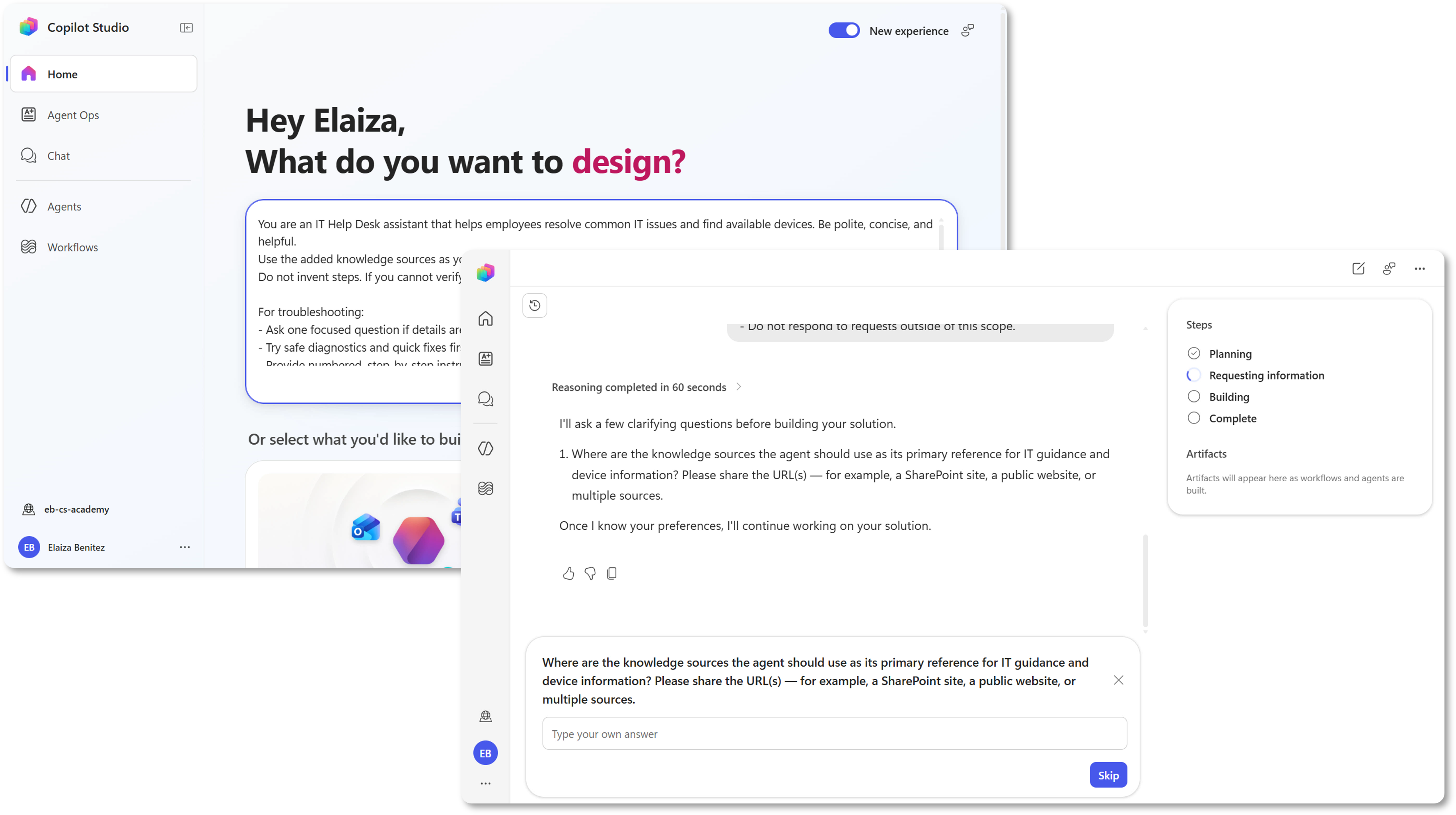The height and width of the screenshot is (815, 1456).
Task: Click the Outlook icon in the card thumbnail
Action: click(365, 527)
